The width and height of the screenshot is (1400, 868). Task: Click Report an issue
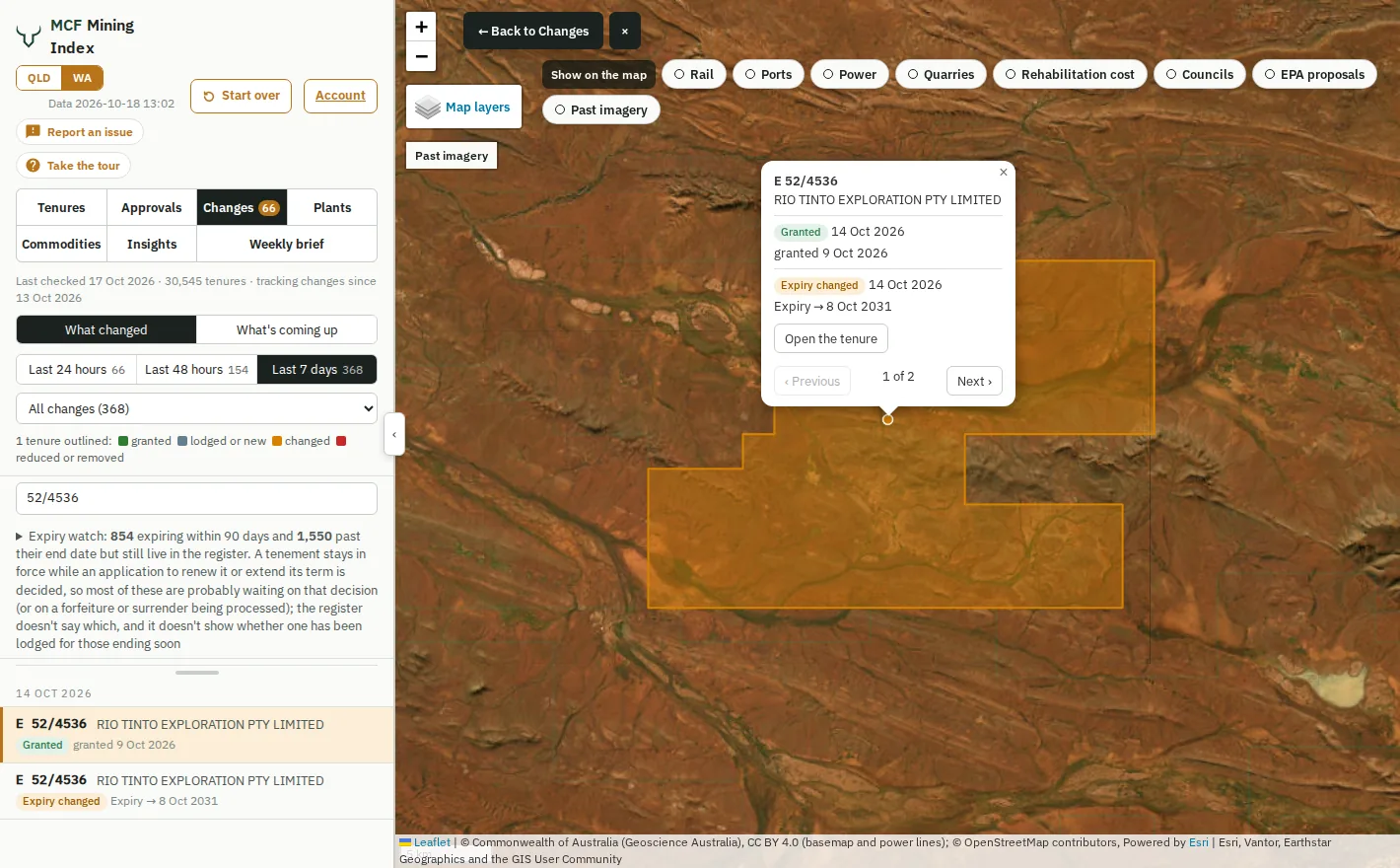(x=80, y=132)
